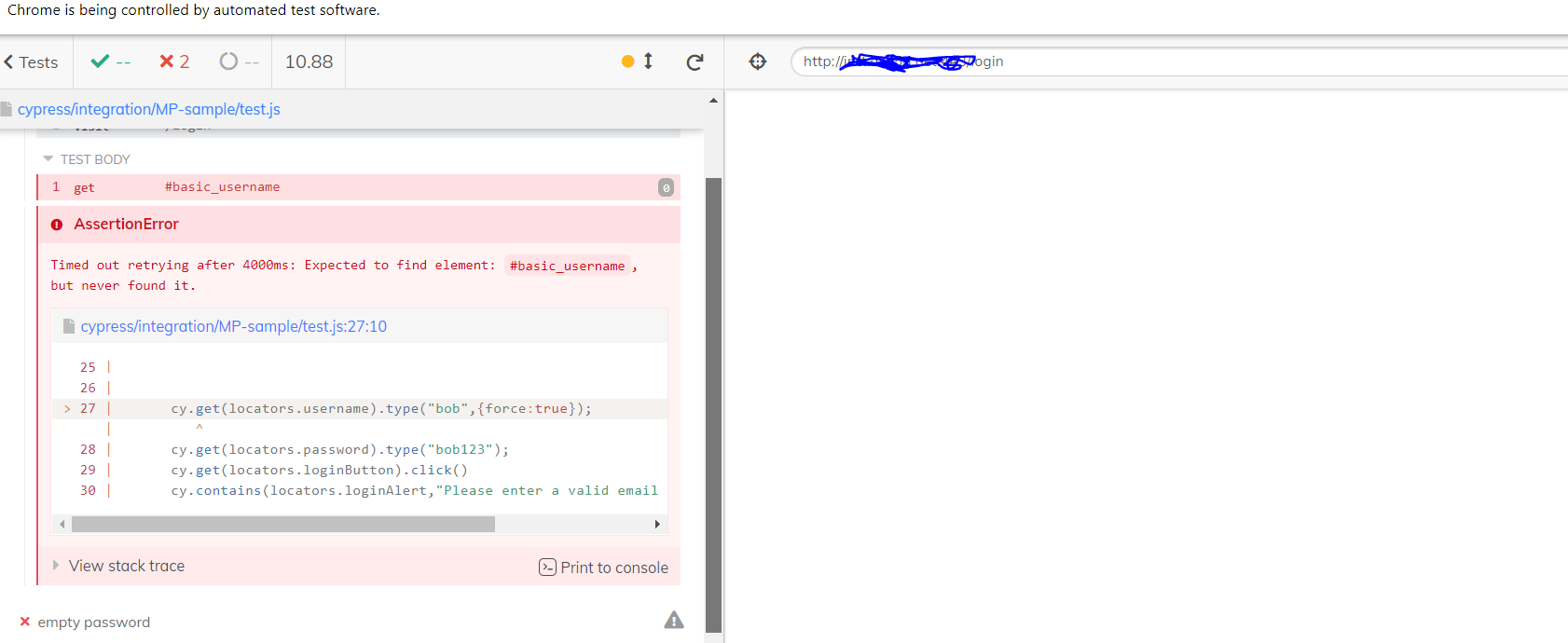Click the reporter vertical scrollbar thumb
This screenshot has height=643, width=1568.
[714, 405]
